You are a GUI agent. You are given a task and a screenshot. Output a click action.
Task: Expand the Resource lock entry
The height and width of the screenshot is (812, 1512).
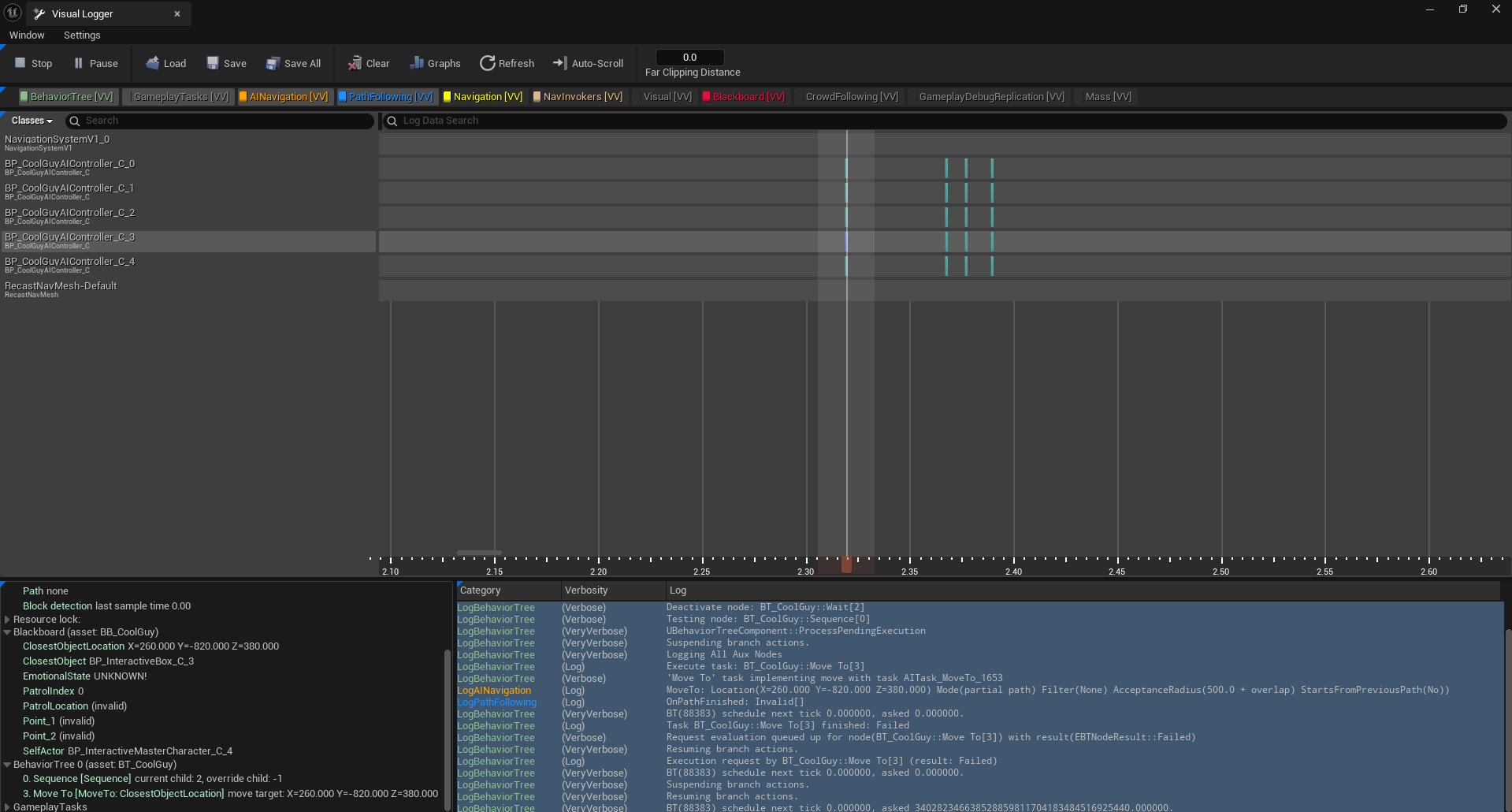tap(7, 620)
